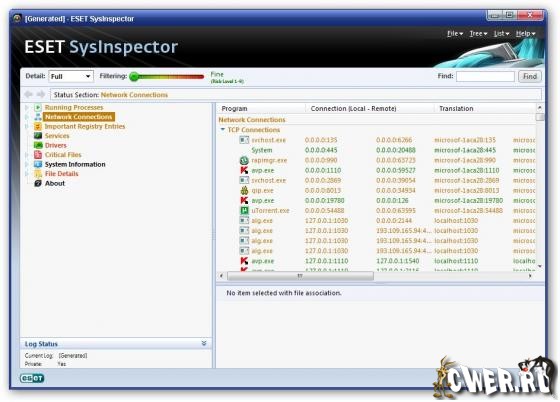Click the back navigation arrow

pos(28,94)
